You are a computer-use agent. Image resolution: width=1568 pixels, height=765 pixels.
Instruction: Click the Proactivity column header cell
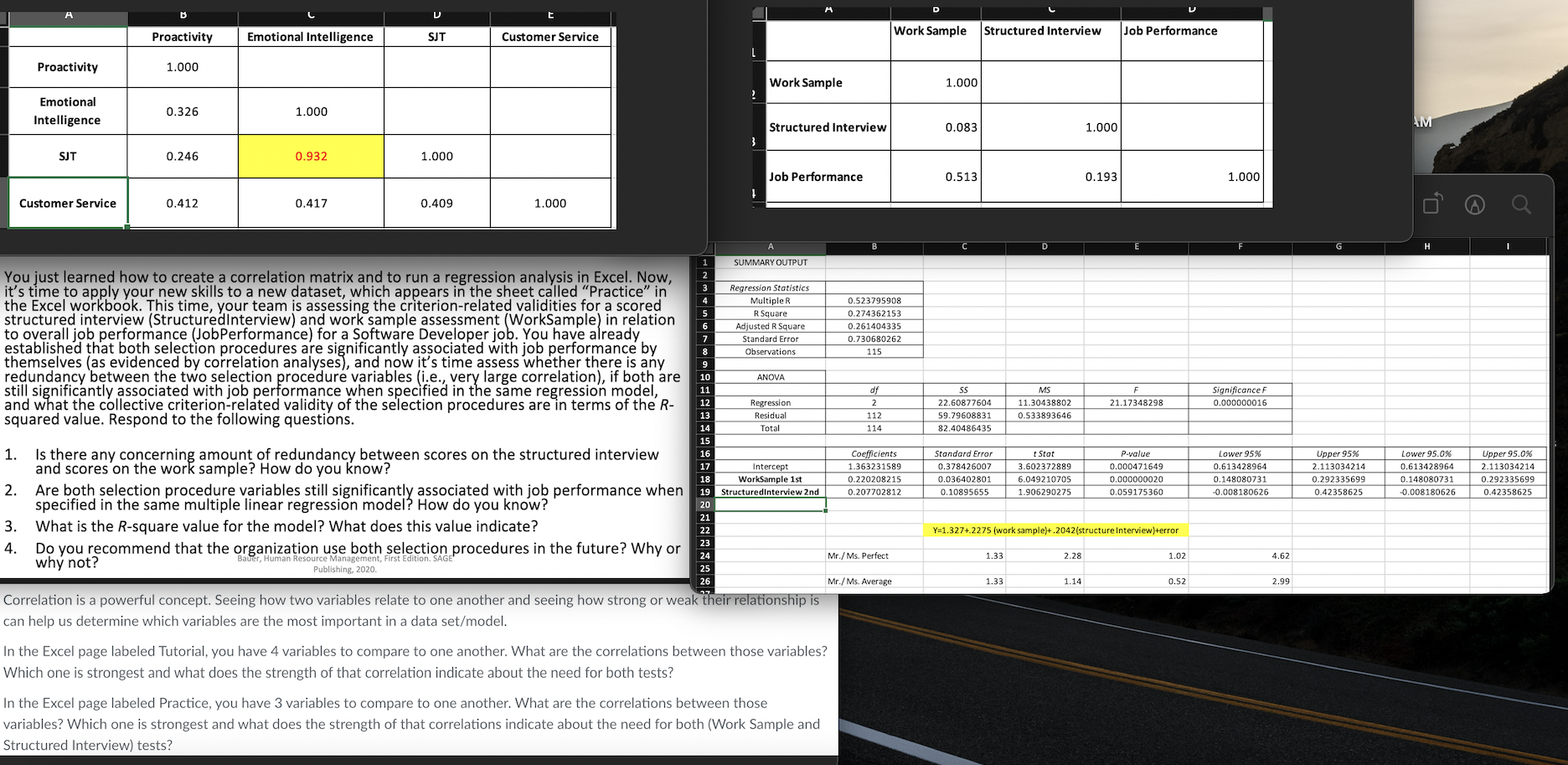pos(182,37)
